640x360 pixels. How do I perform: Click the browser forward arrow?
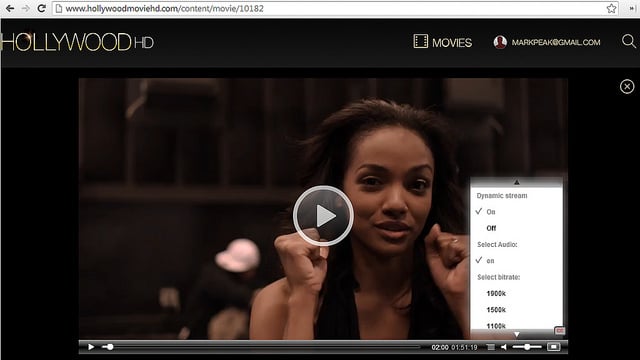pyautogui.click(x=25, y=8)
